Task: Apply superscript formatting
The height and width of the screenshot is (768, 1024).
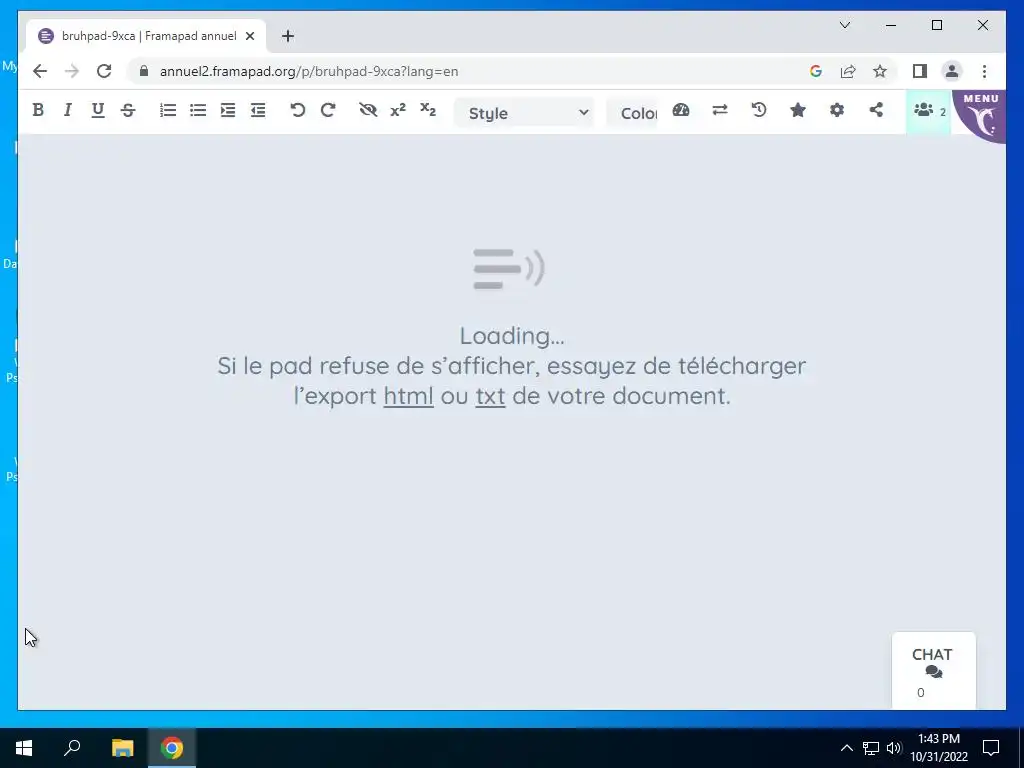Action: 398,110
